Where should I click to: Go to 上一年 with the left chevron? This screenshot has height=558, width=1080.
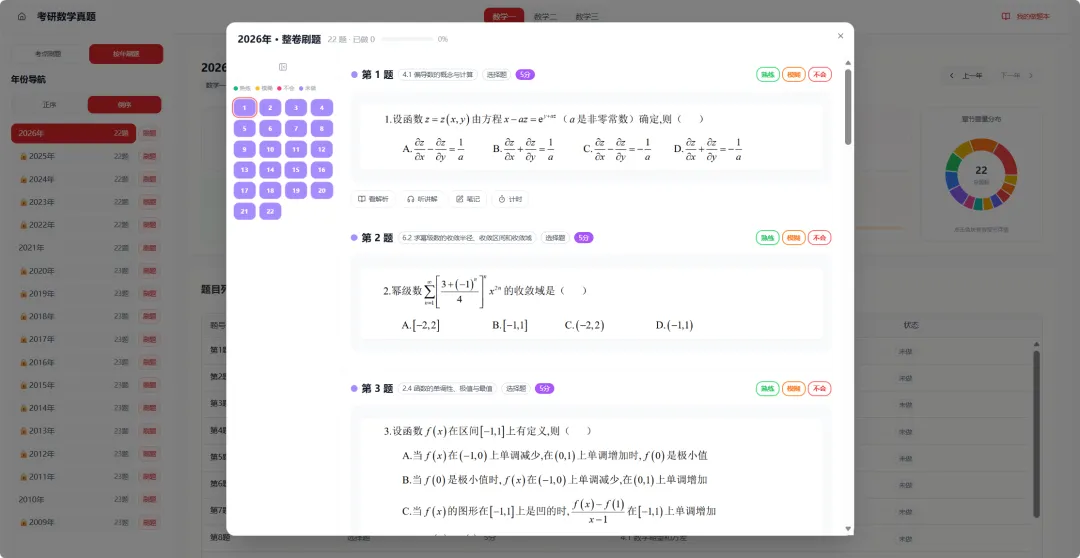point(966,76)
